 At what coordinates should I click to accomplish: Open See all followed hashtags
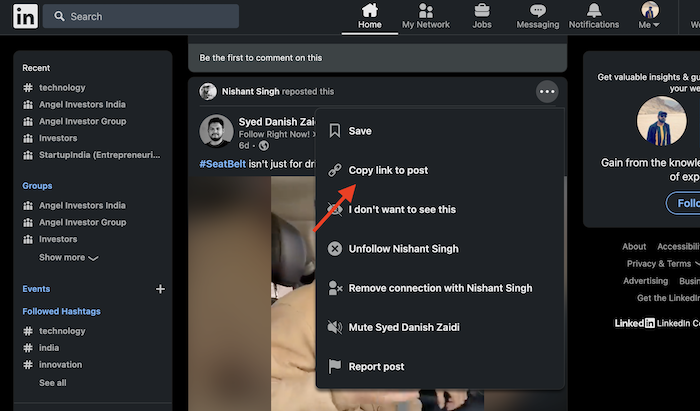[x=53, y=383]
